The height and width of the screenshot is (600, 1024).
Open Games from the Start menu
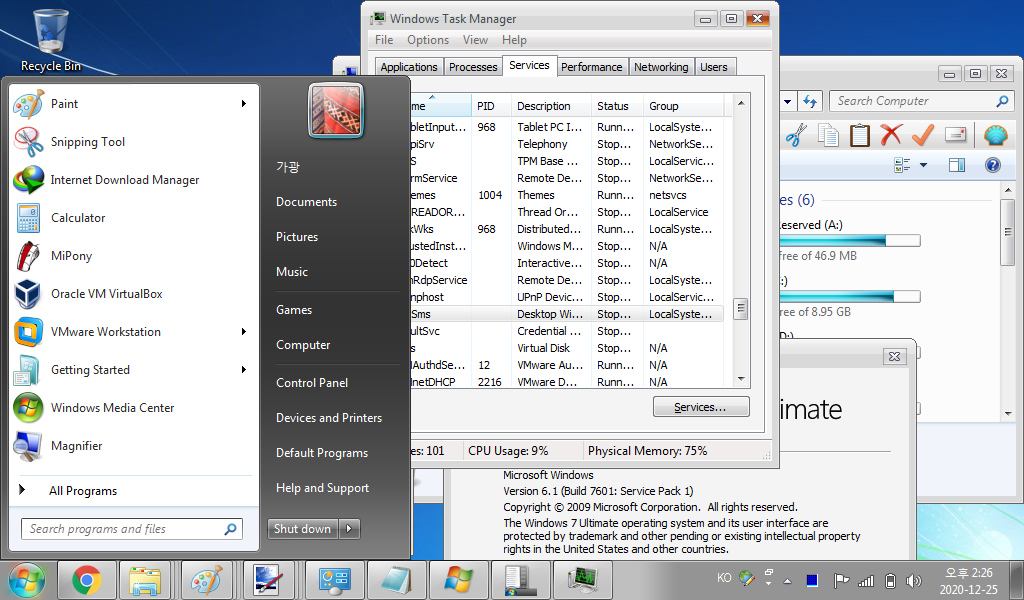(294, 310)
